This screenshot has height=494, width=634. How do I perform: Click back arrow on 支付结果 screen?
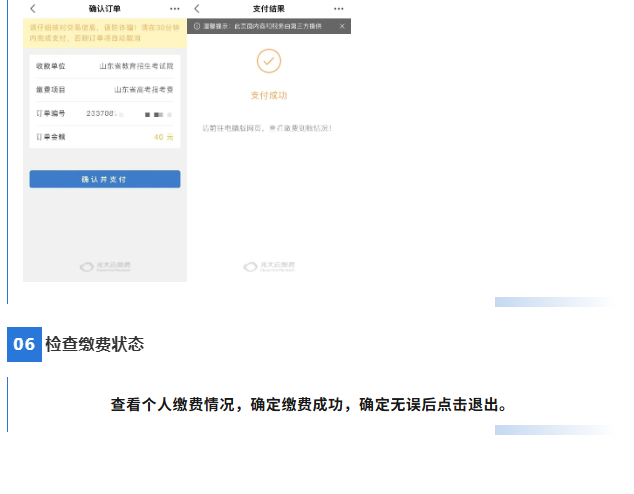pyautogui.click(x=197, y=9)
